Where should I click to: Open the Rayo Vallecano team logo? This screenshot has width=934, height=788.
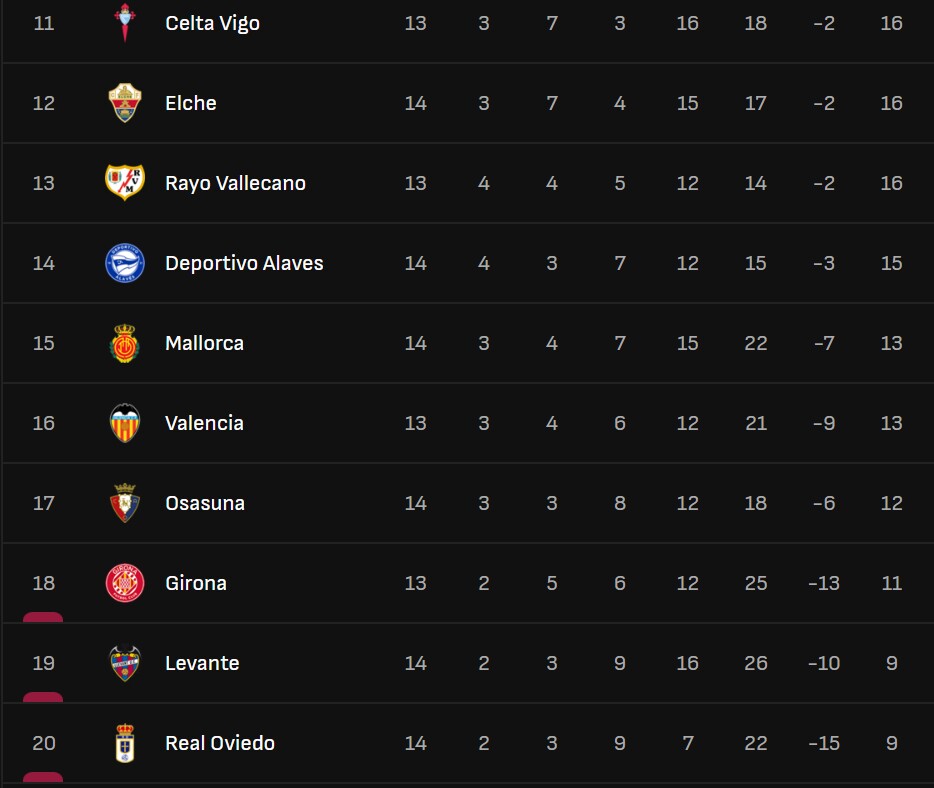point(125,183)
